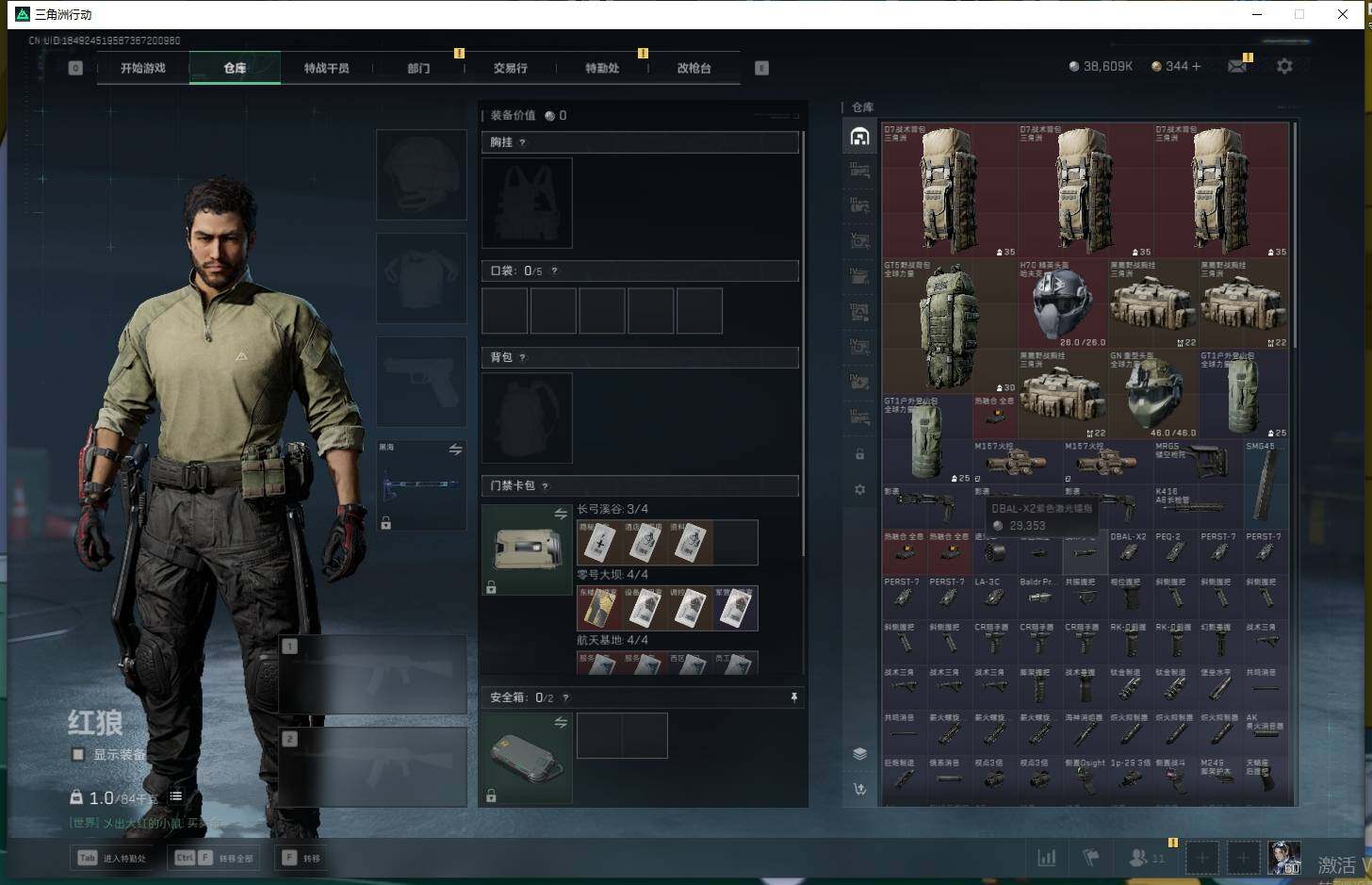The width and height of the screenshot is (1372, 885).
Task: Click the flag icon in the bottom bar
Action: [1091, 858]
